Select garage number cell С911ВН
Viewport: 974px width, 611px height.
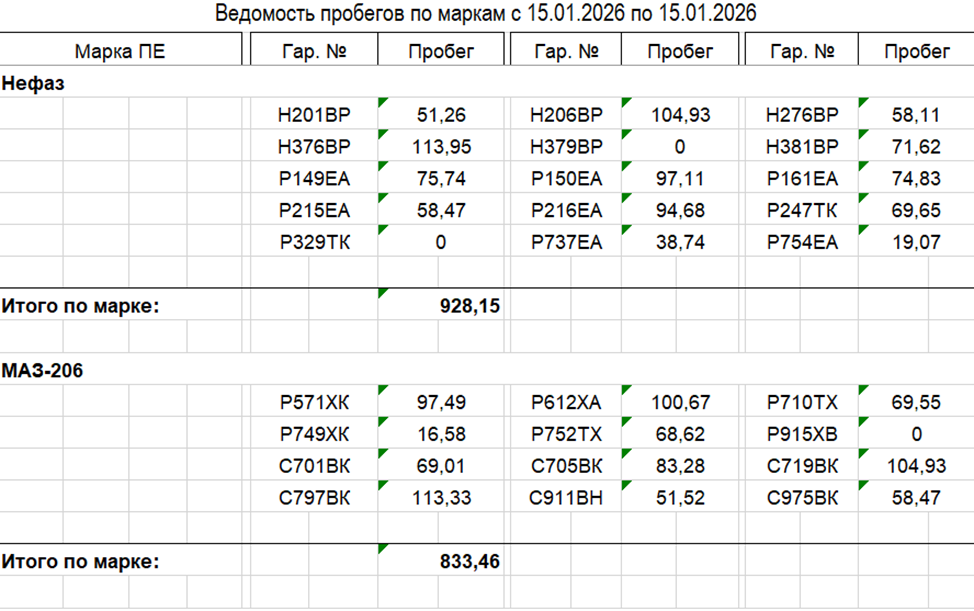point(566,498)
